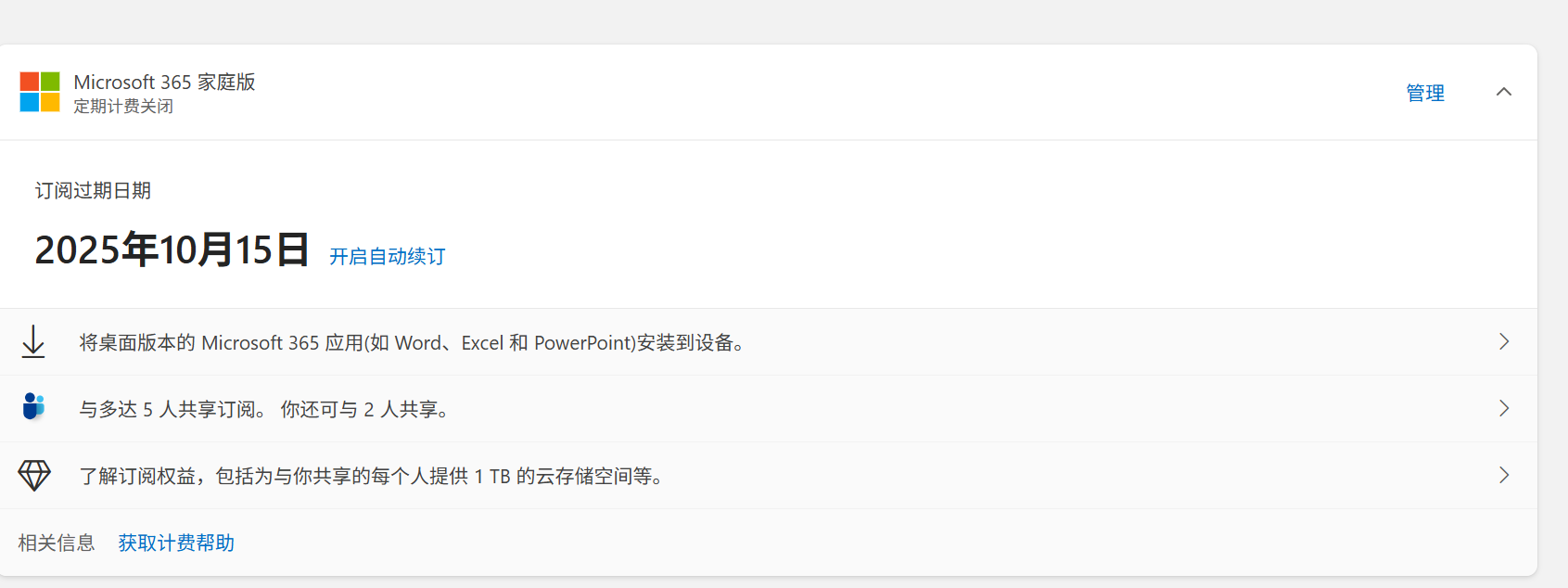Click the diamond benefits icon
This screenshot has width=1568, height=588.
34,476
